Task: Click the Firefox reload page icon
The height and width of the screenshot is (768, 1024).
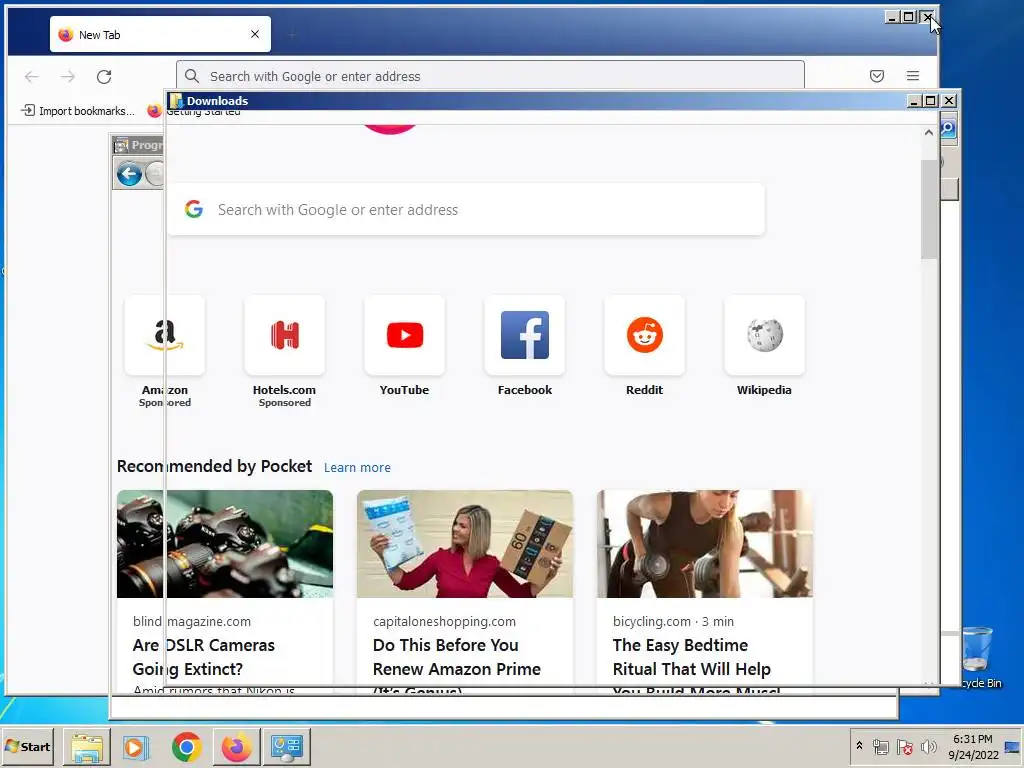Action: pos(104,76)
